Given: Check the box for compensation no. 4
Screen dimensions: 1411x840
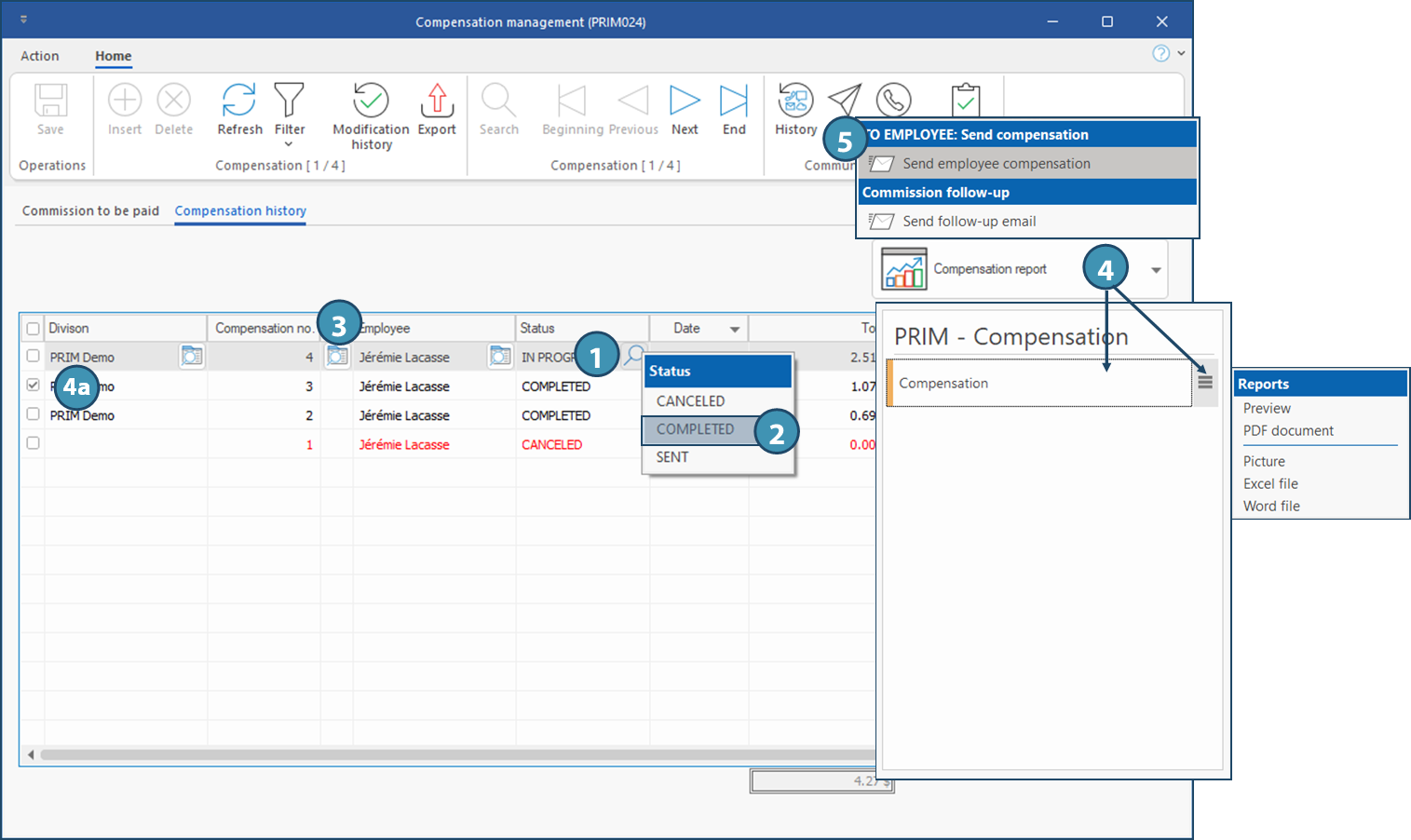Looking at the screenshot, I should coord(34,356).
